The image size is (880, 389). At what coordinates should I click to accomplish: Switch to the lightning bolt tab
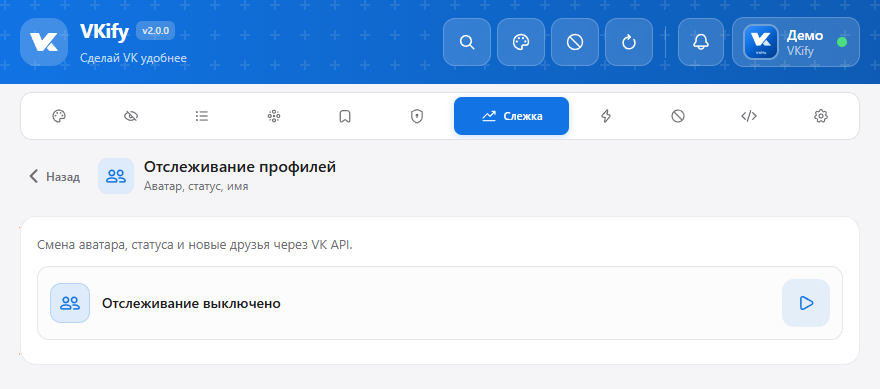click(606, 116)
